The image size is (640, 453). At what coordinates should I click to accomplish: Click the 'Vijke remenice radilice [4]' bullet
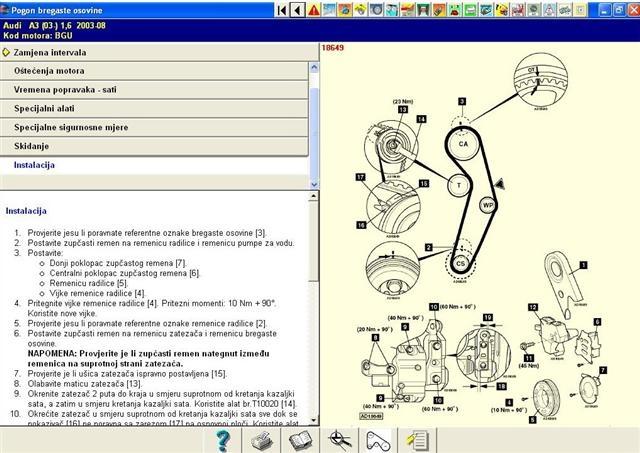coord(98,293)
